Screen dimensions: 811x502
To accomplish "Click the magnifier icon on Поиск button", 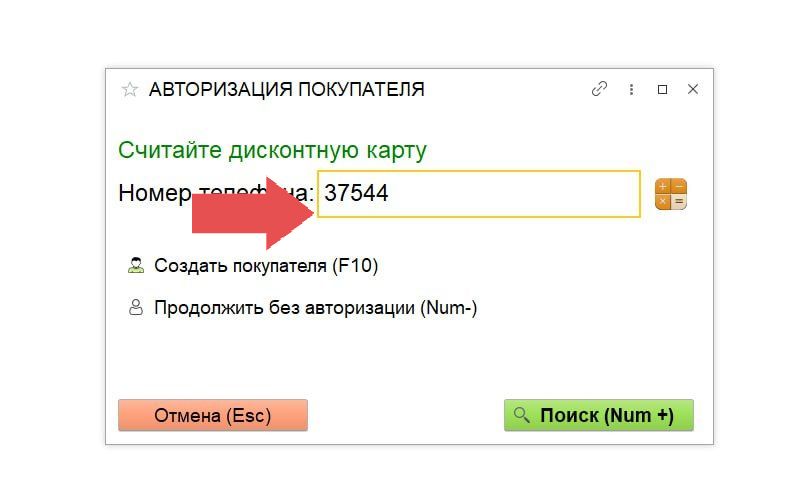I will [521, 415].
